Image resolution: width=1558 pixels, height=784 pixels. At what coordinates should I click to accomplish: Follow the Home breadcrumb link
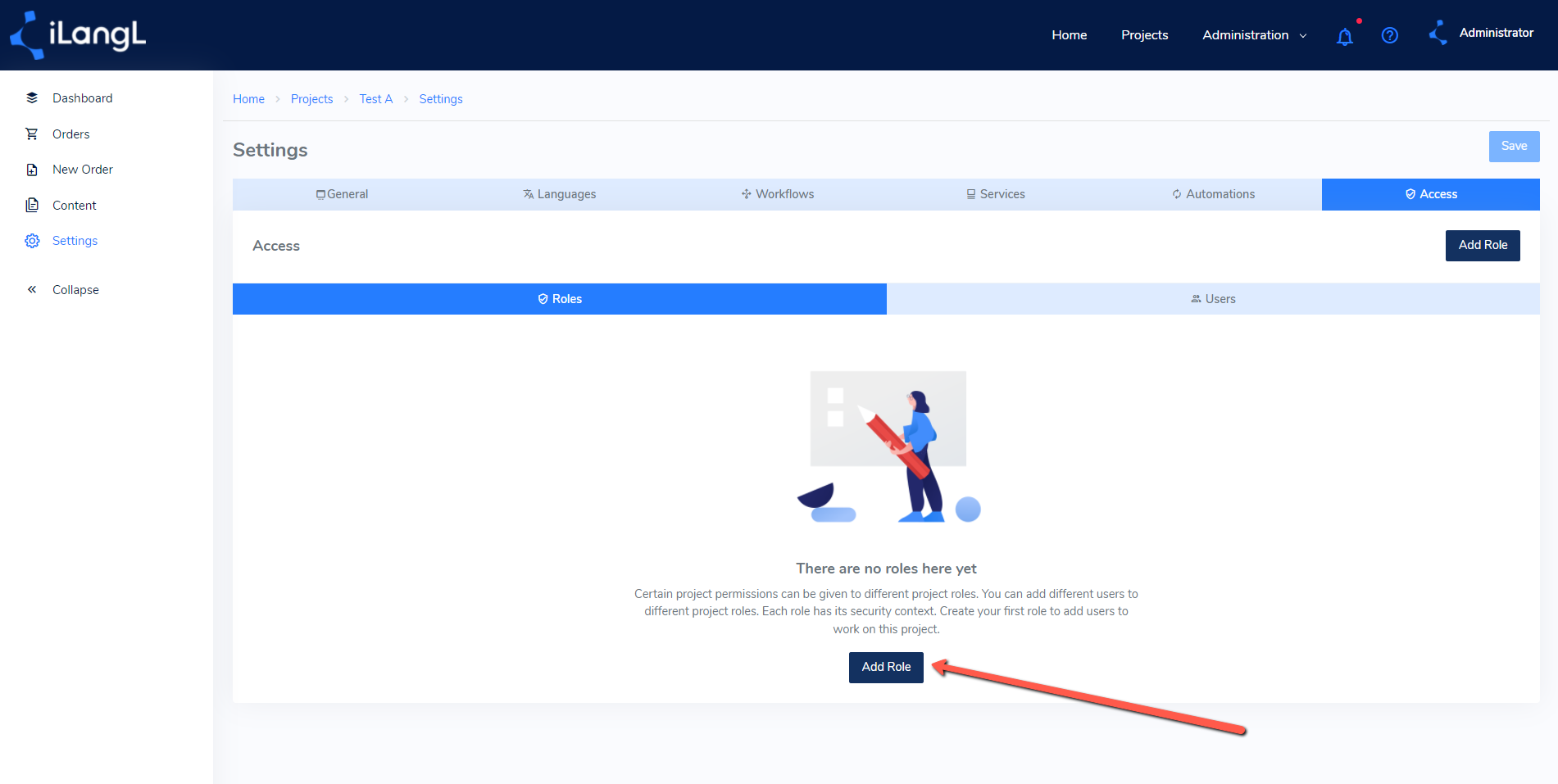(x=248, y=99)
